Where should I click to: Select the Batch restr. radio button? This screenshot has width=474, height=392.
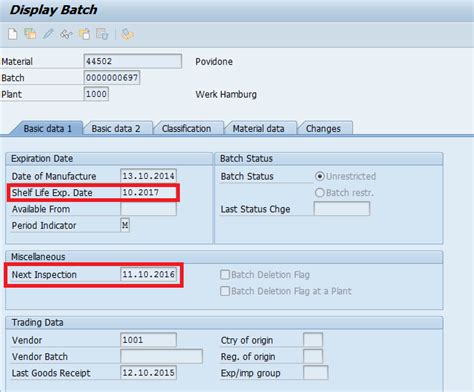(x=320, y=192)
